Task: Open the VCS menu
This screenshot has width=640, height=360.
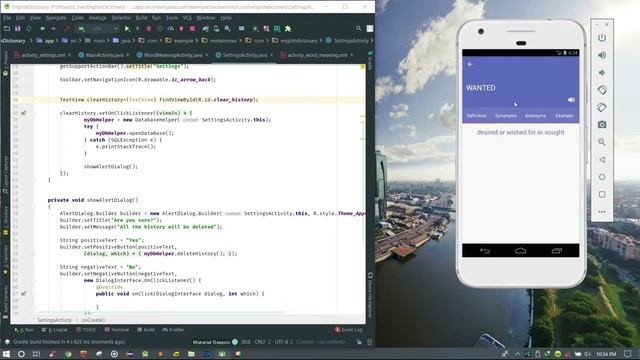Action: coord(187,18)
